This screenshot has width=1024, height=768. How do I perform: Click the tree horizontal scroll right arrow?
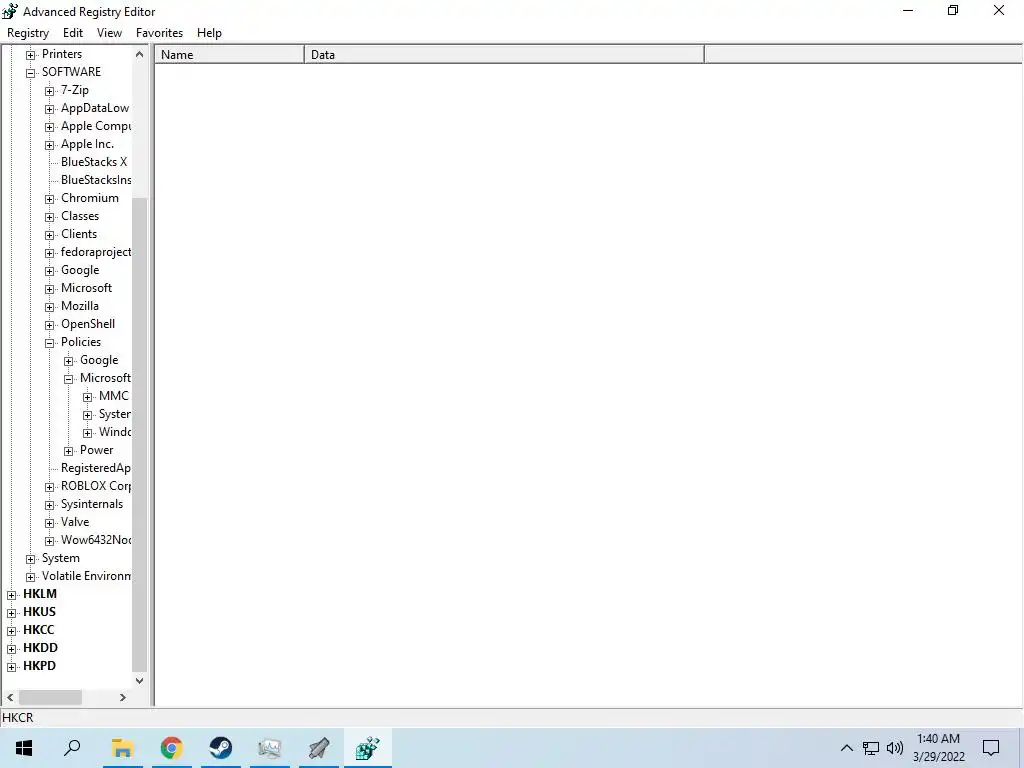123,697
